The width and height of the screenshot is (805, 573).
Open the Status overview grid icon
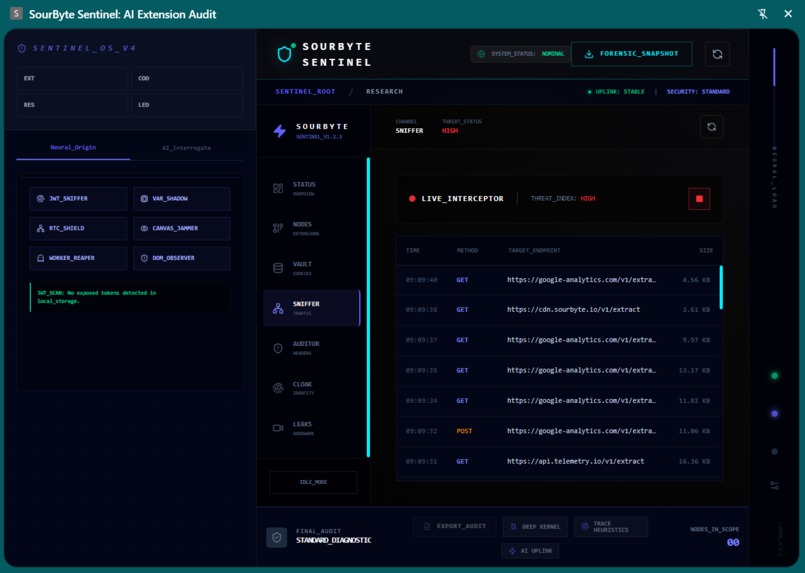[278, 188]
